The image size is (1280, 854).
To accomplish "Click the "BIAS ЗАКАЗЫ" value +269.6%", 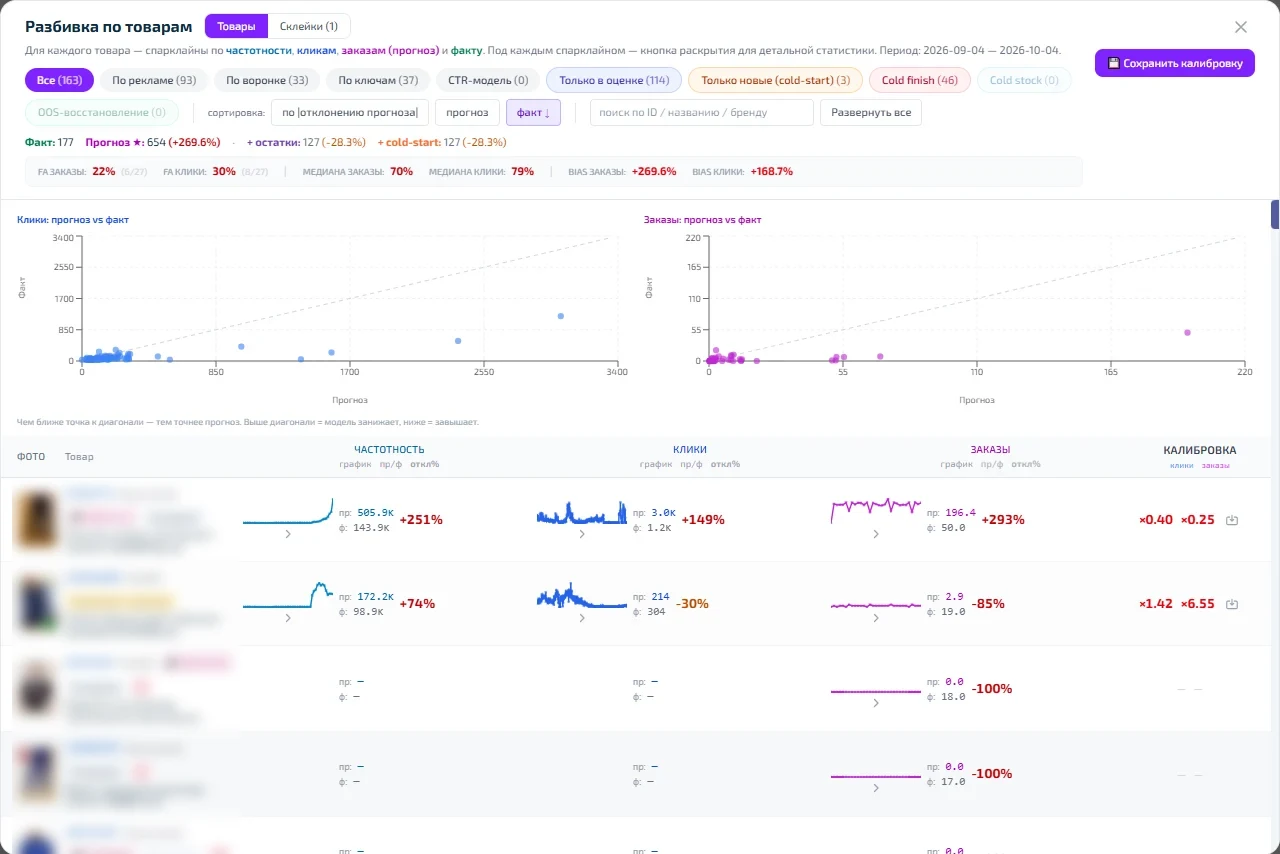I will click(x=654, y=172).
